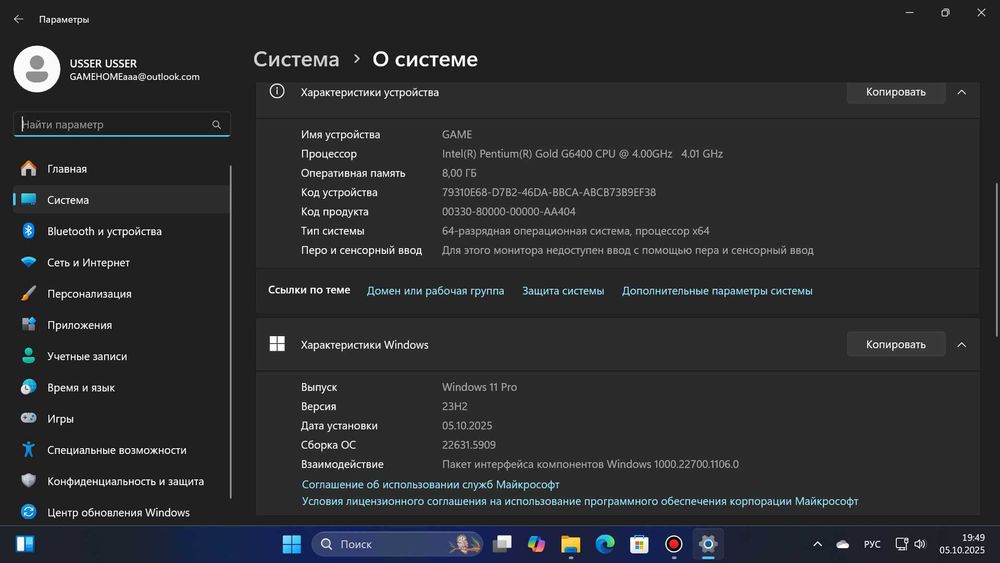
Task: Open Центр обновления Windows sync icon
Action: (29, 512)
